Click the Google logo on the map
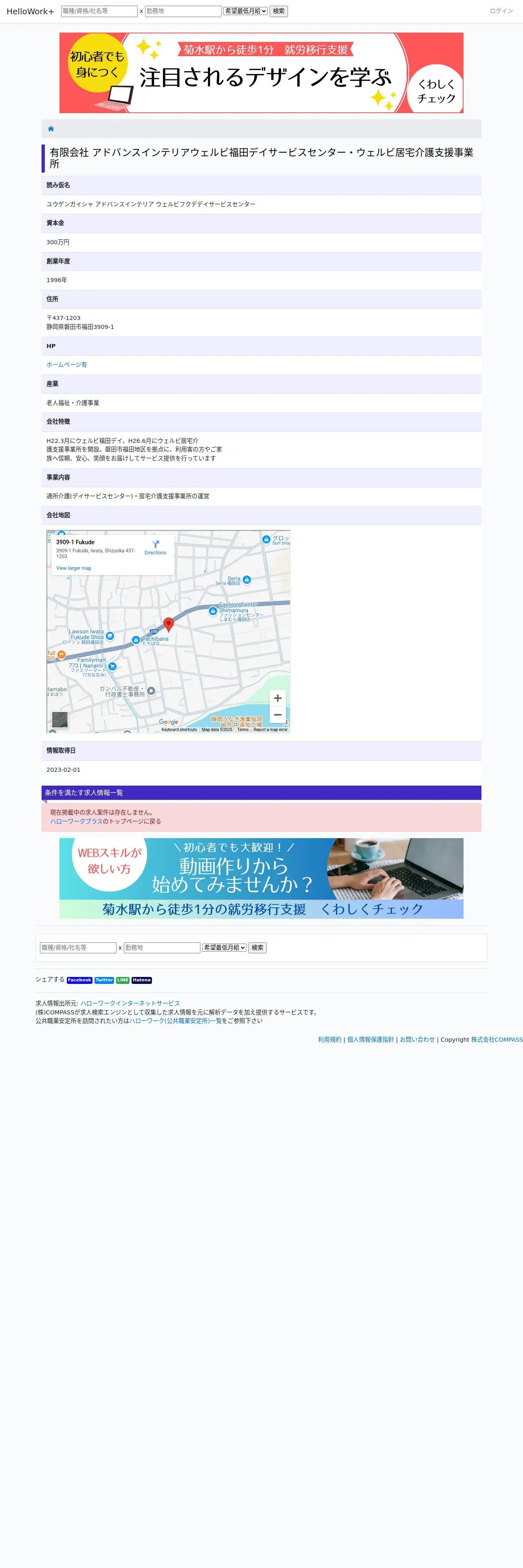The width and height of the screenshot is (523, 1568). click(x=169, y=722)
